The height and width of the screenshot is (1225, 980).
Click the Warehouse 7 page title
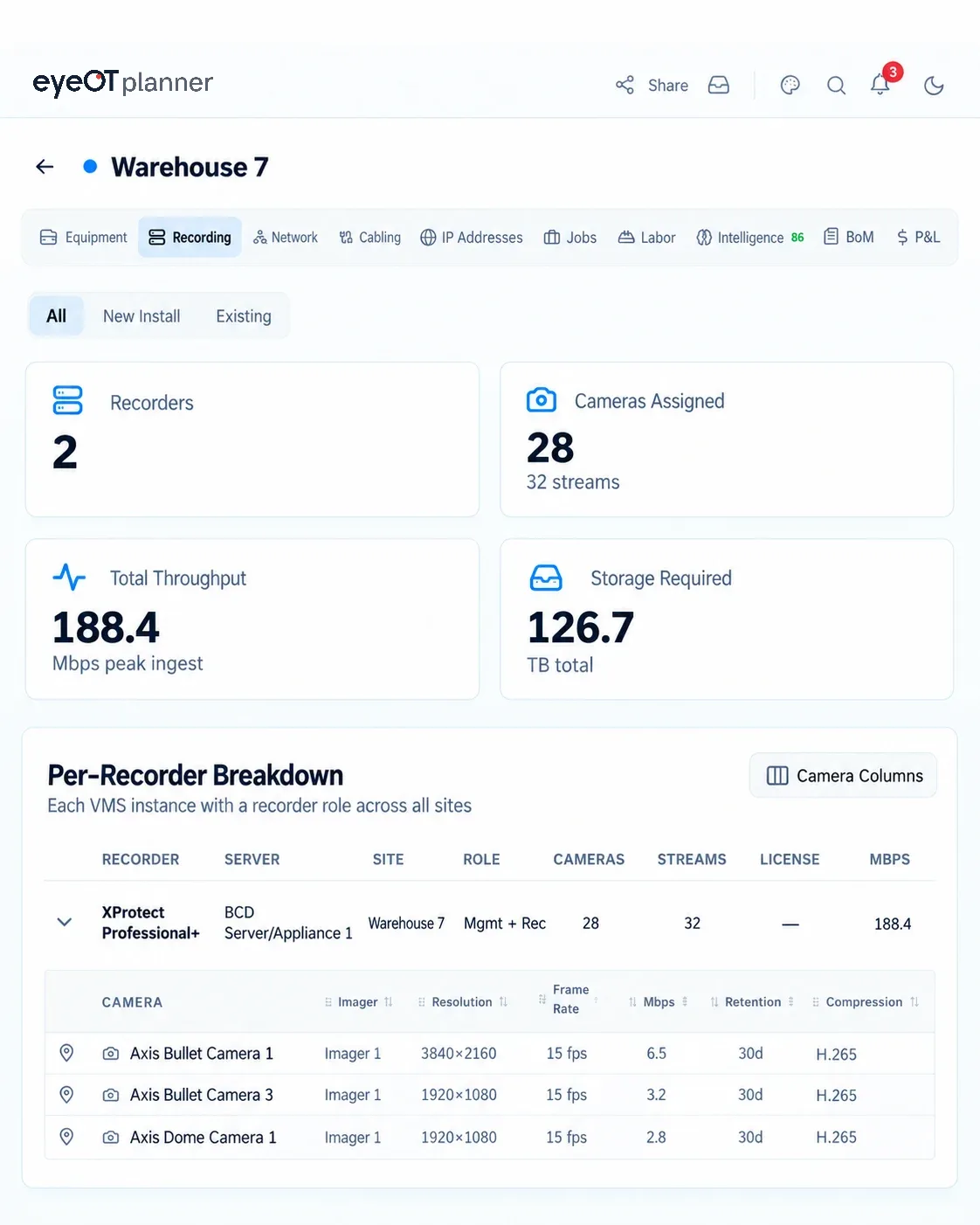point(190,166)
